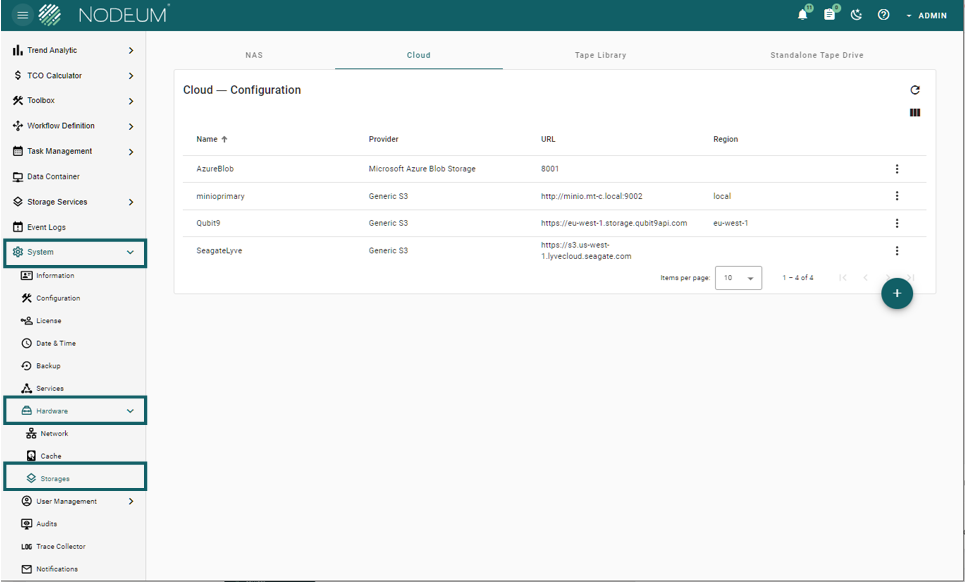
Task: Open Cache under Hardware
Action: (50, 456)
